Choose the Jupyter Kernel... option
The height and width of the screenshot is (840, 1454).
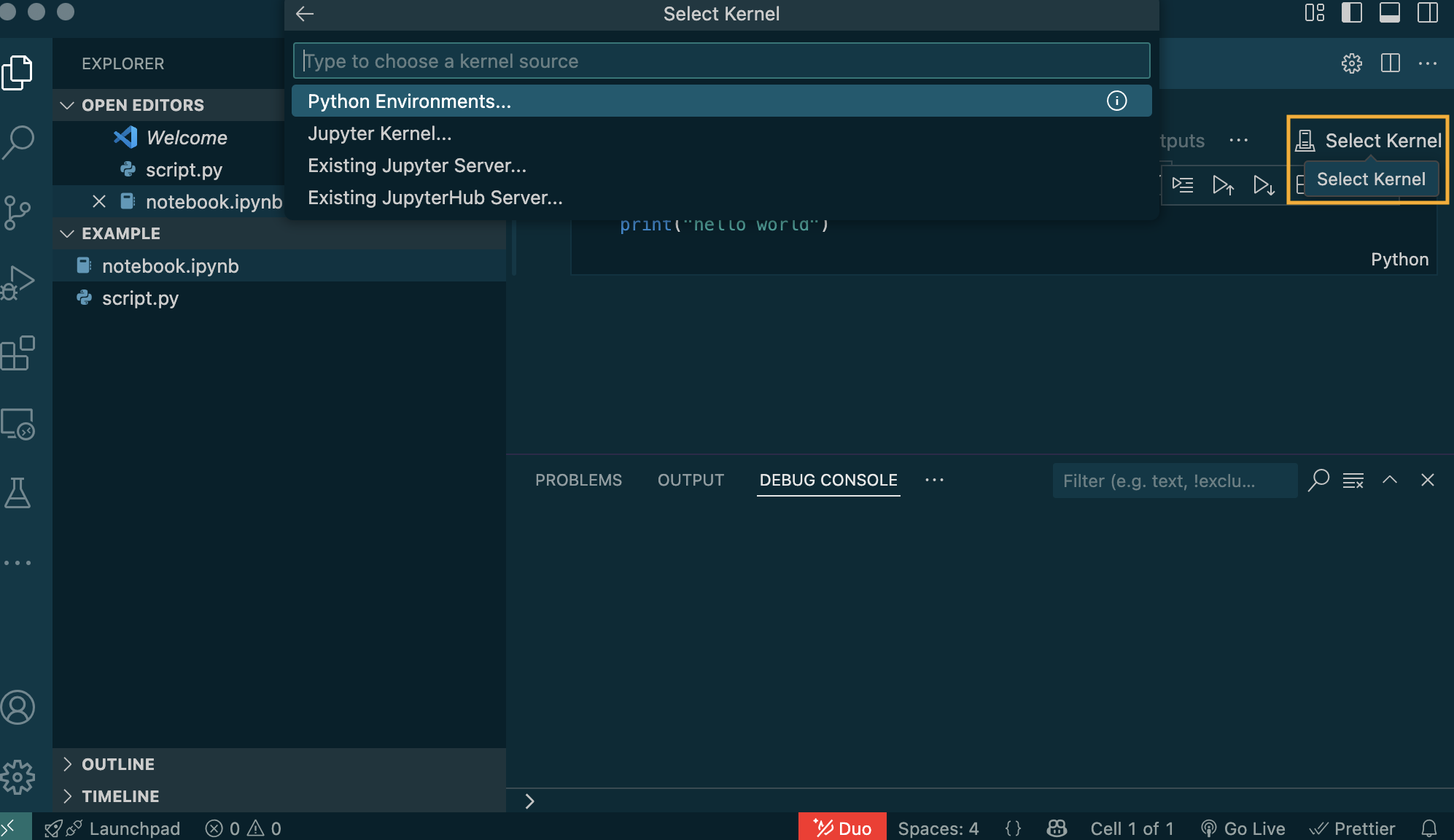pos(379,133)
